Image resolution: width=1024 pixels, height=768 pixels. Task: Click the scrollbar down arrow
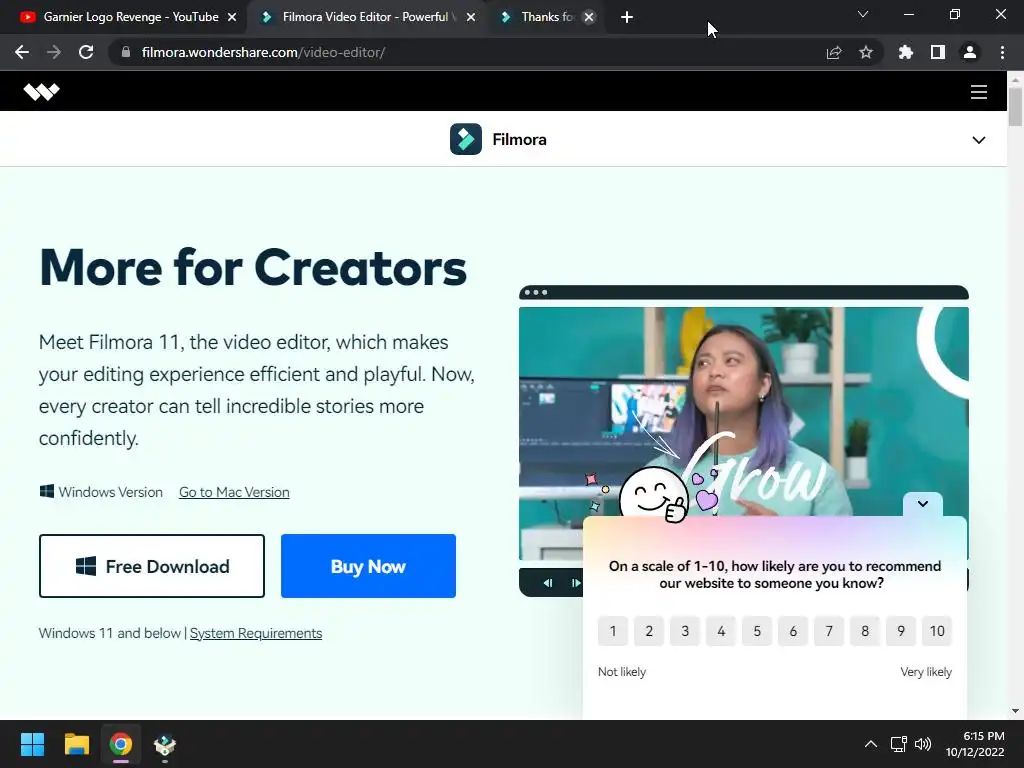tap(1015, 711)
